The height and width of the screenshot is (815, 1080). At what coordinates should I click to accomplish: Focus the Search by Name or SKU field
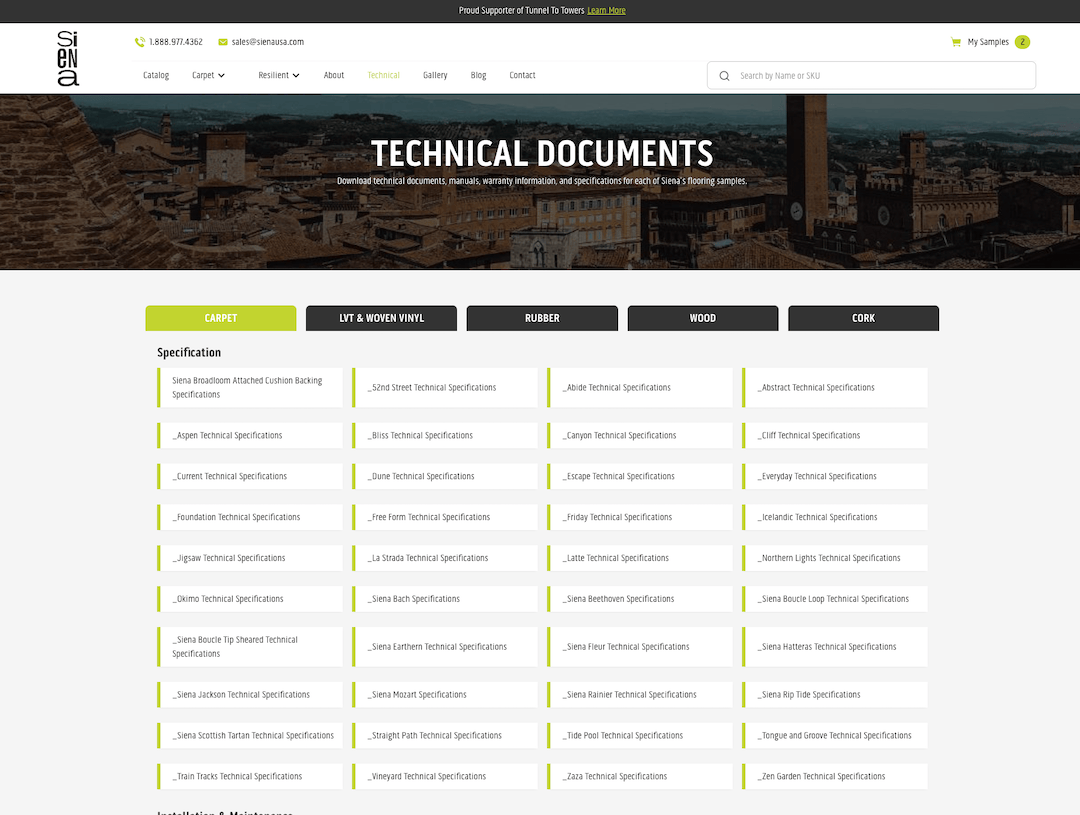(x=871, y=76)
